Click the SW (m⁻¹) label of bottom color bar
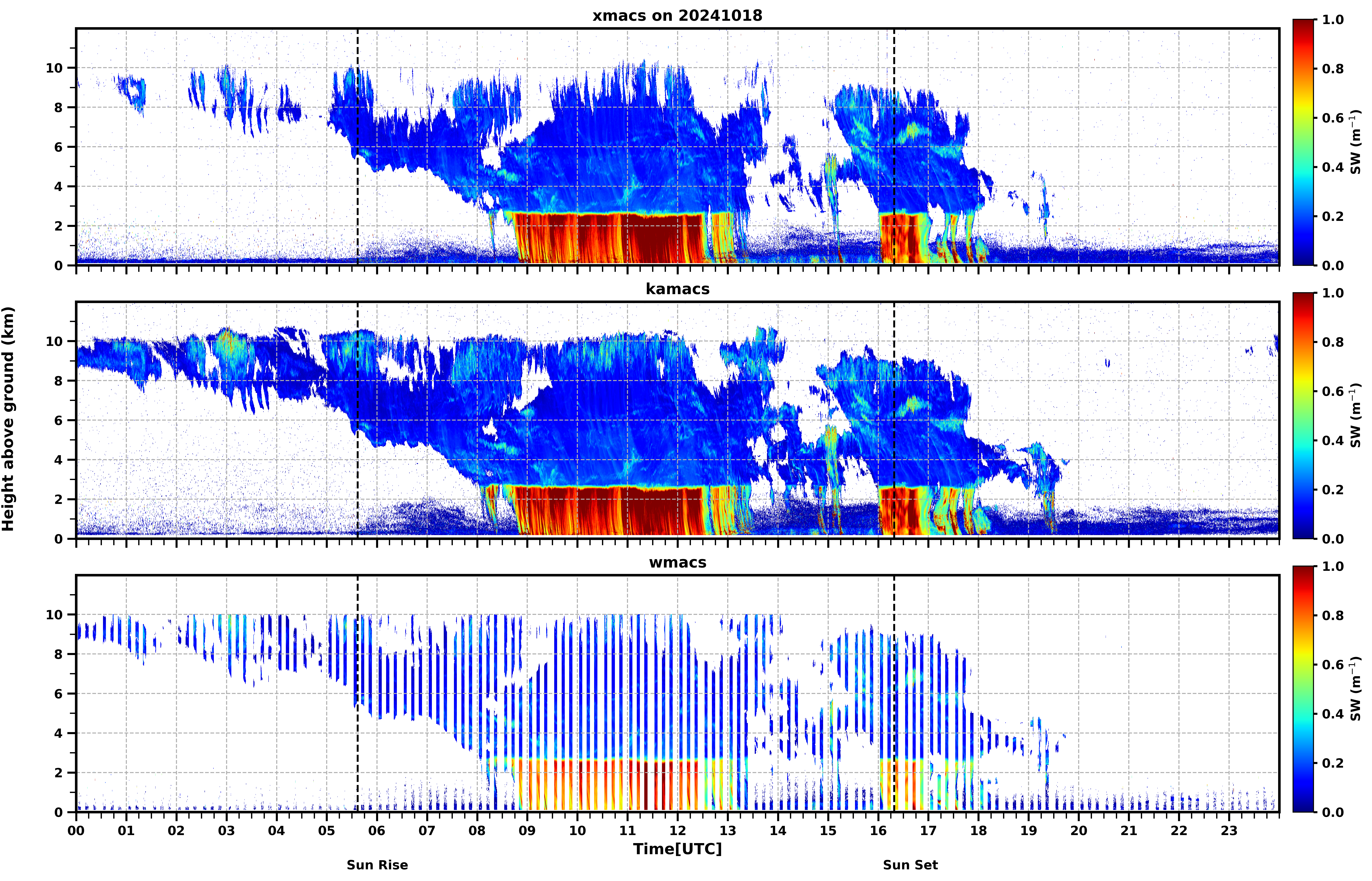 (1355, 689)
